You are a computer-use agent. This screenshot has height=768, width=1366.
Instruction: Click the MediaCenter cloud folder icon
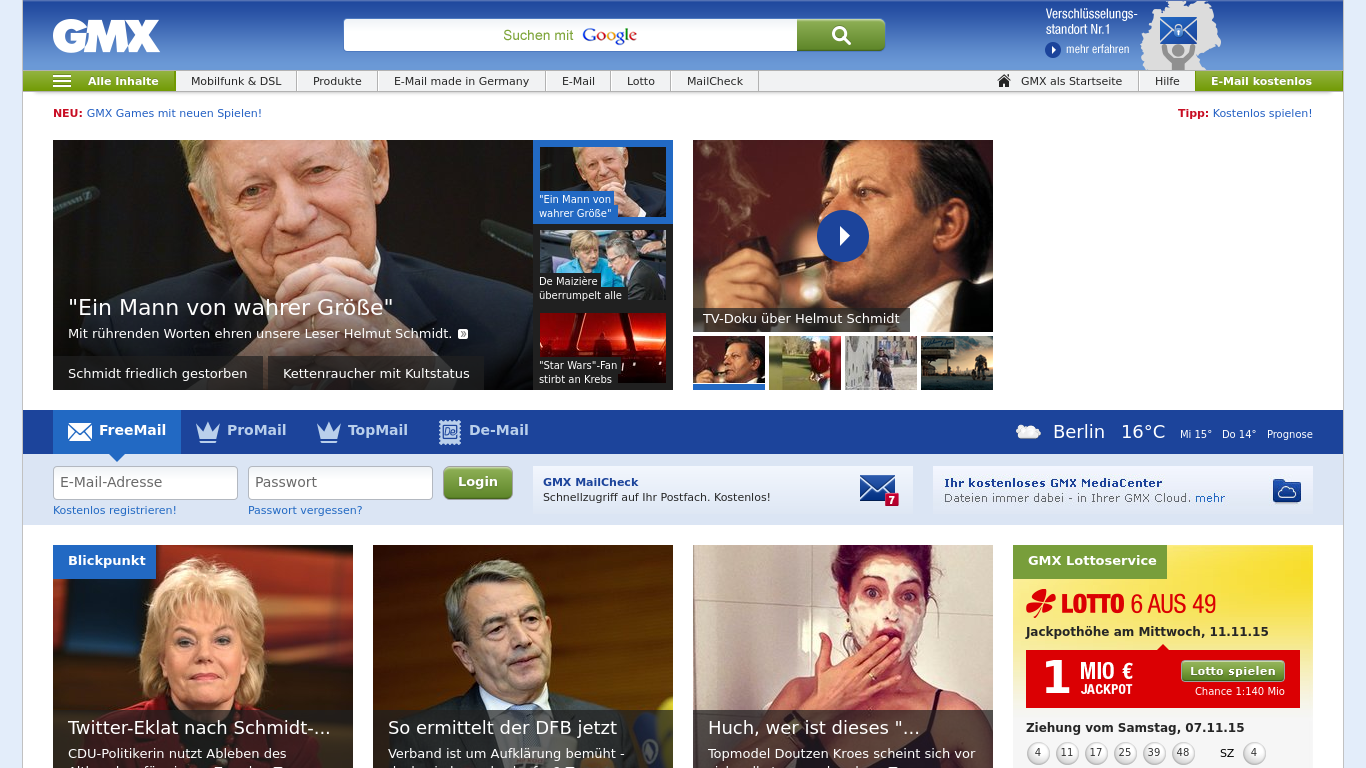point(1287,490)
